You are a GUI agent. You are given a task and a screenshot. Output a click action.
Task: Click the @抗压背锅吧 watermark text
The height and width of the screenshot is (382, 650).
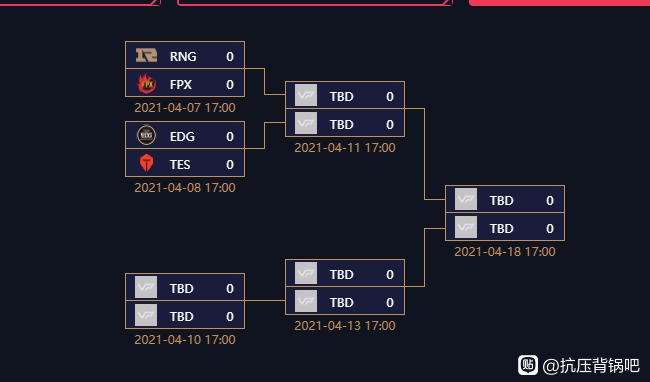(x=591, y=365)
